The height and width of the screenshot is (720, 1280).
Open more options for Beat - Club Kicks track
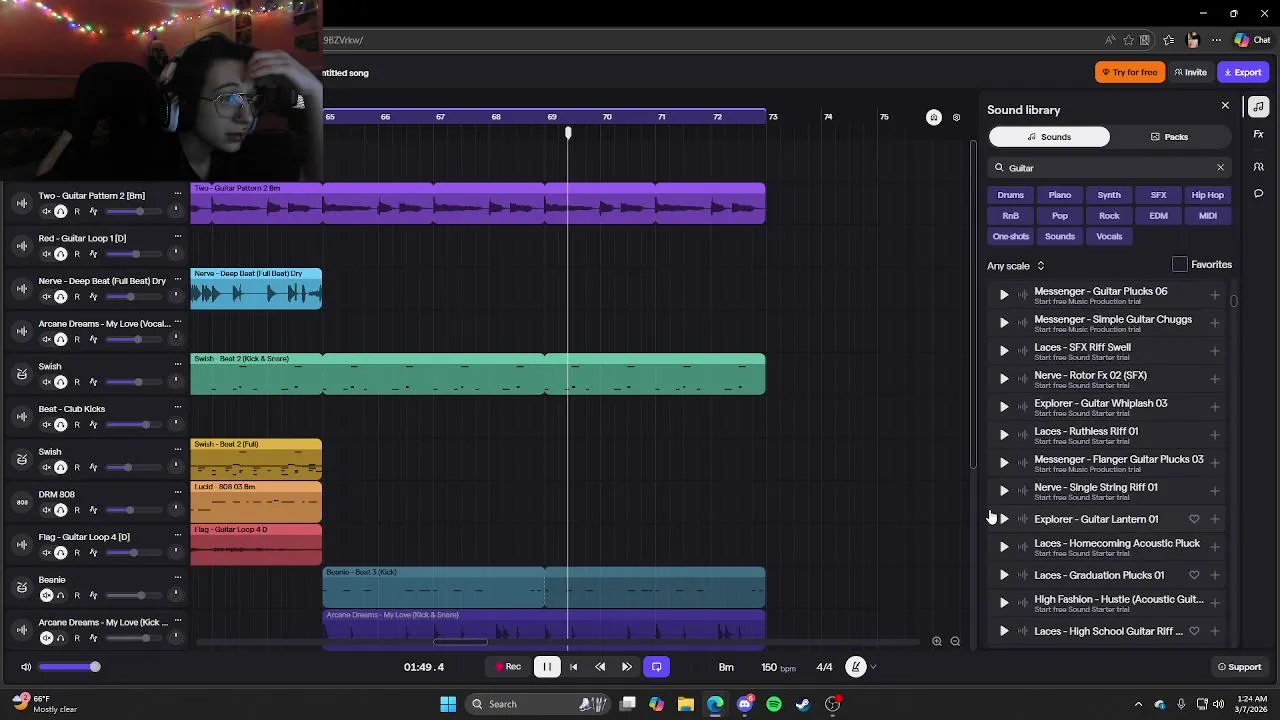(178, 408)
